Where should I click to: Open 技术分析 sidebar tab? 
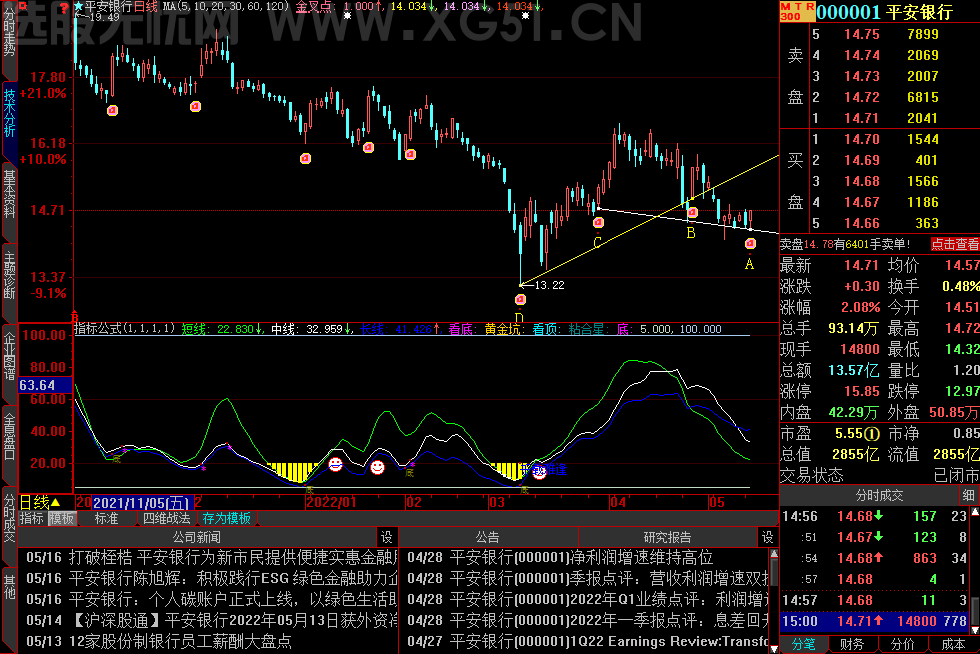(x=9, y=113)
